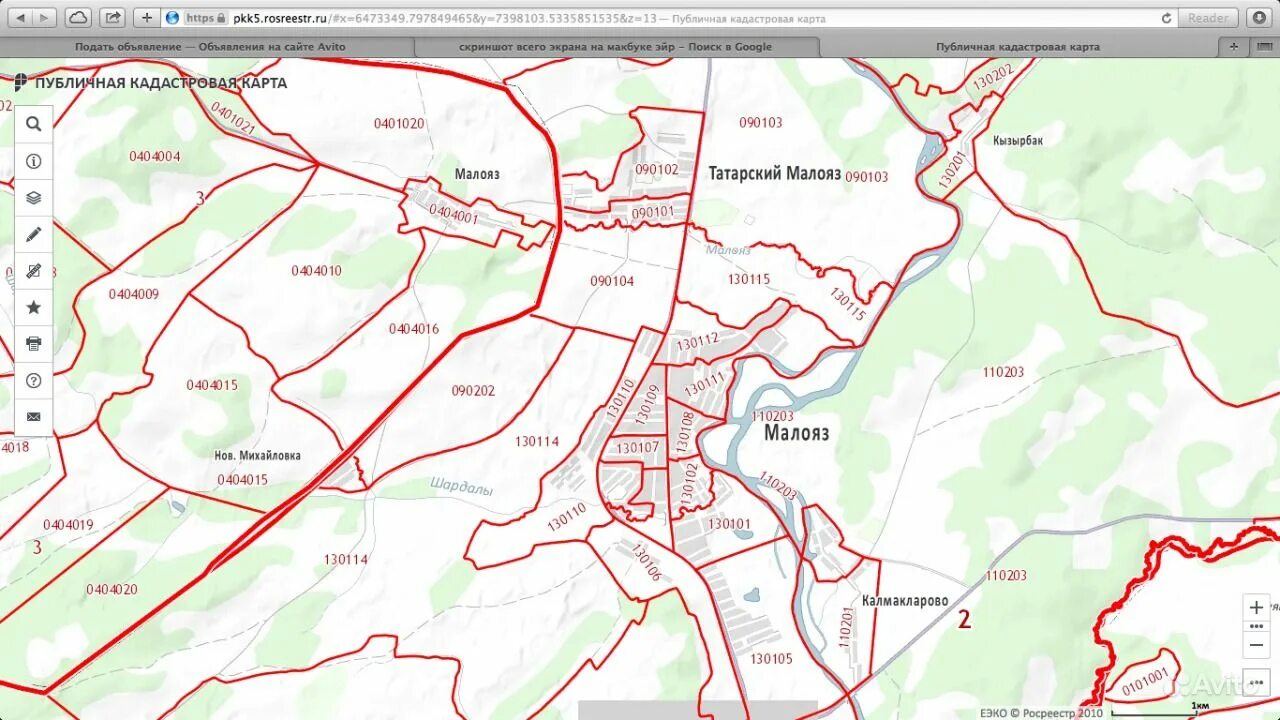Open a new tab from tab bar
The image size is (1280, 720).
tap(1234, 46)
